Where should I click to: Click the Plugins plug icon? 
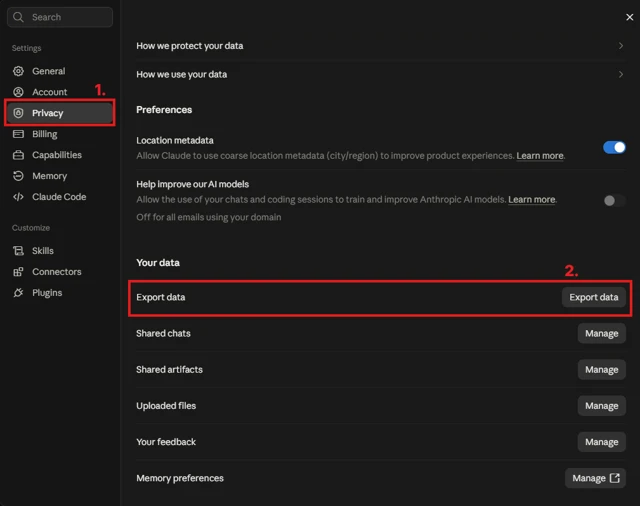pos(18,293)
